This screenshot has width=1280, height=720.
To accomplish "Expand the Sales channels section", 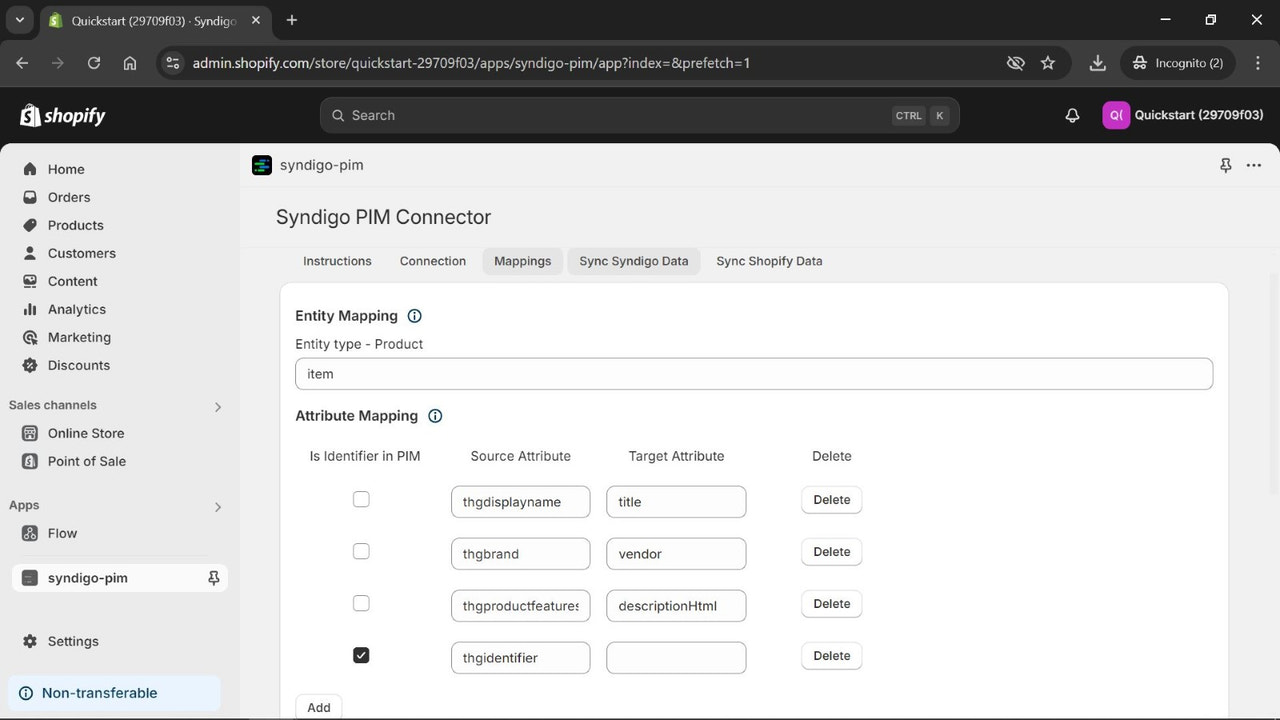I will (x=218, y=407).
